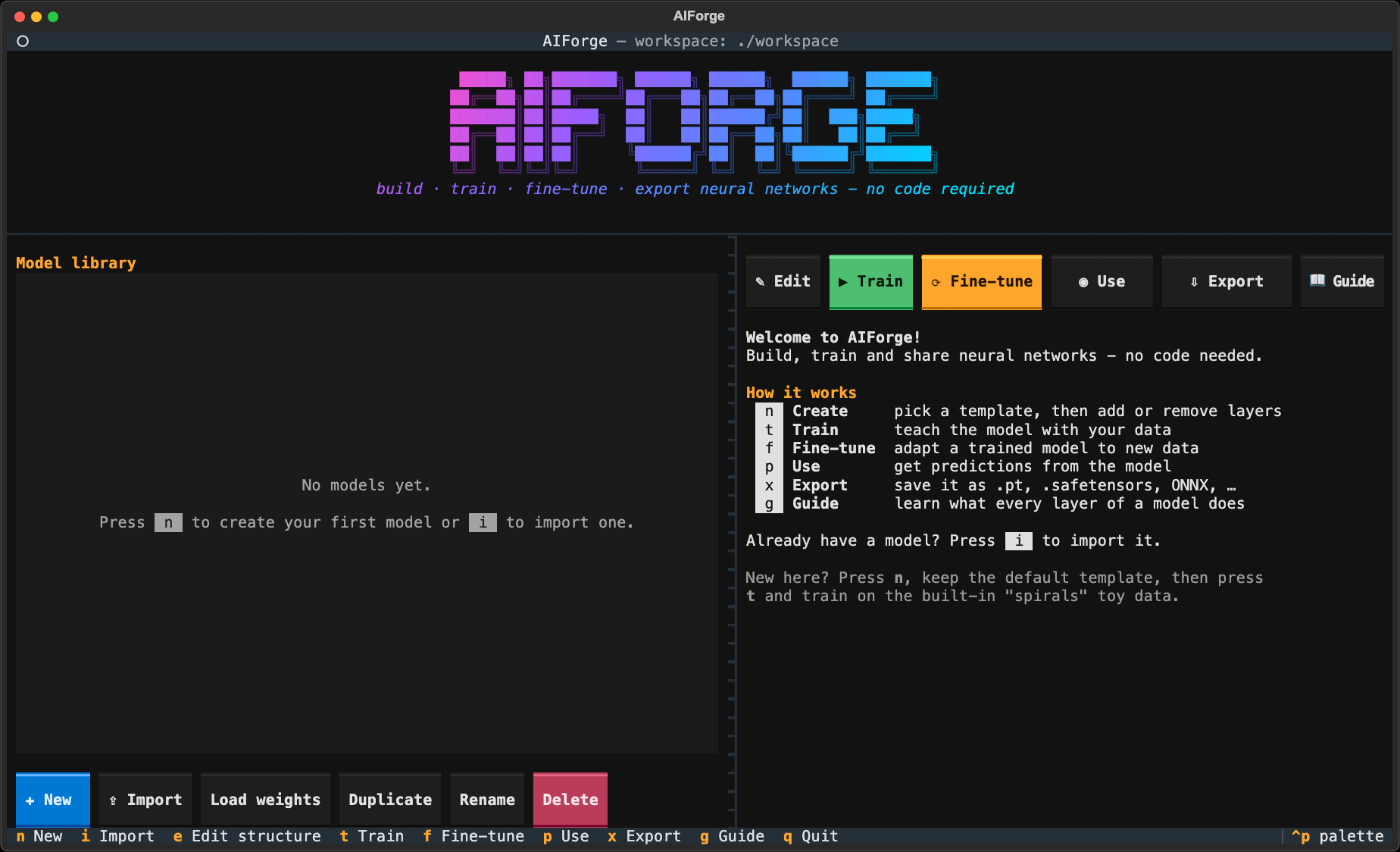Viewport: 1400px width, 852px height.
Task: Click the 'n' key hint in the empty library message
Action: click(x=168, y=522)
